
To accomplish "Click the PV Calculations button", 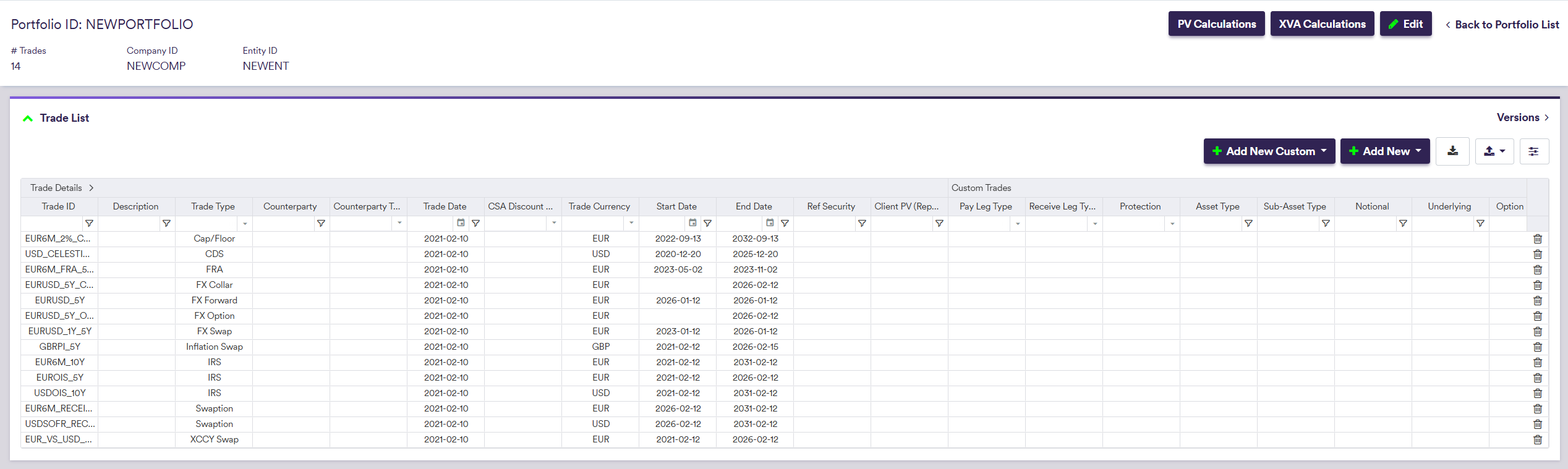I will tap(1216, 24).
